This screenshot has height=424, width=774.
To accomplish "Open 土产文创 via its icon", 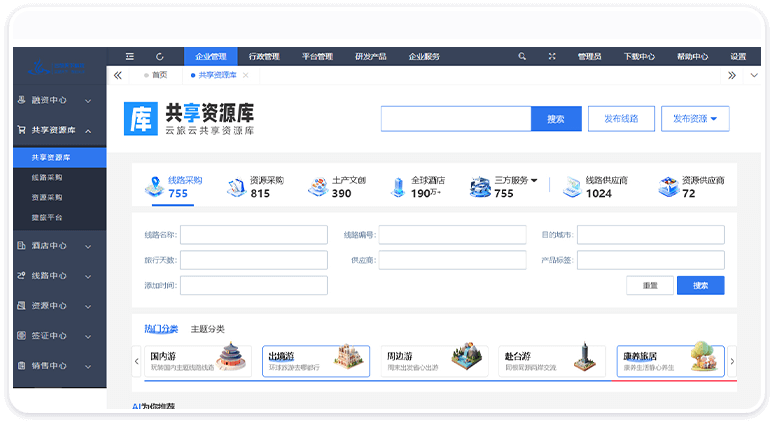I will pyautogui.click(x=317, y=187).
